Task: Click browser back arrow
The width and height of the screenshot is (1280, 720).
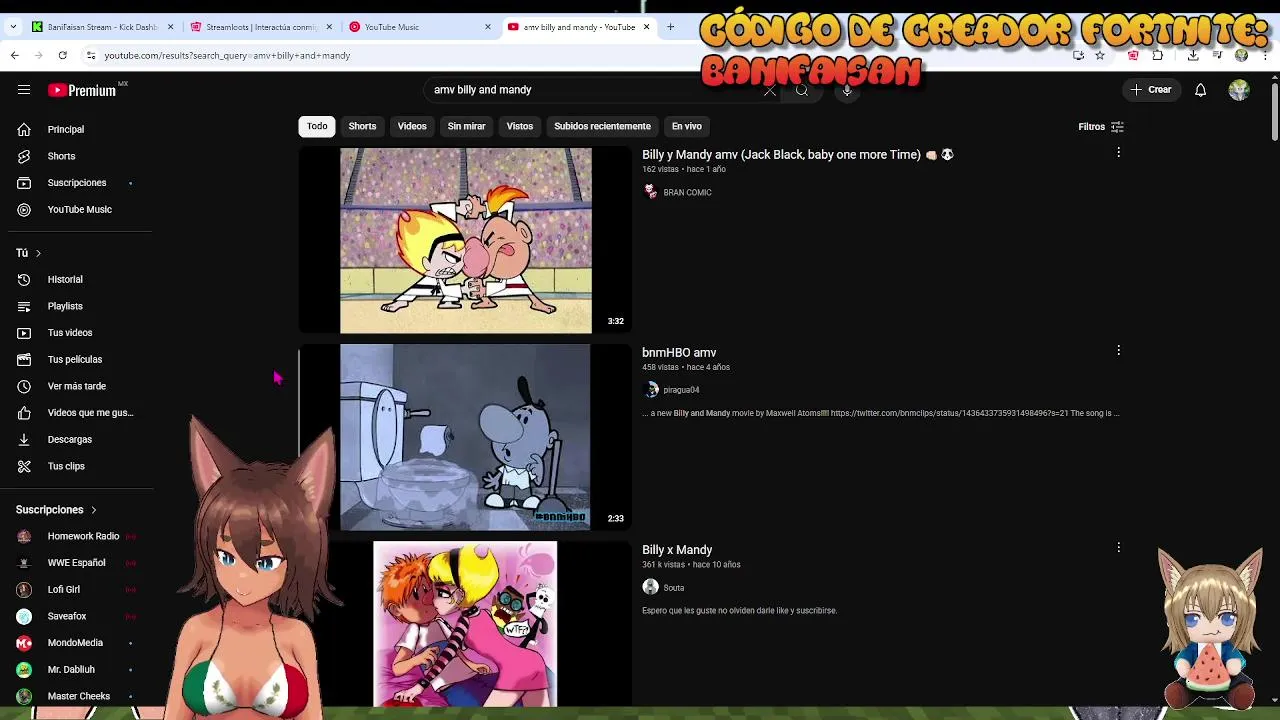Action: point(14,55)
